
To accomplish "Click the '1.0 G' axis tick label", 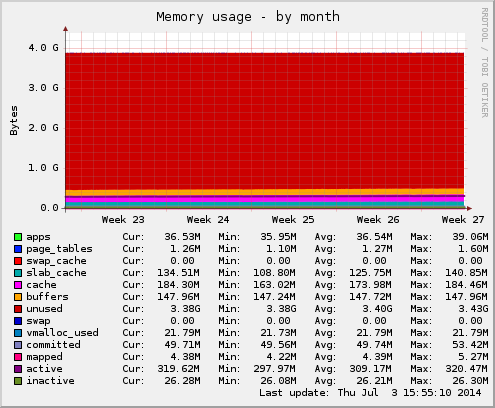I will point(43,168).
